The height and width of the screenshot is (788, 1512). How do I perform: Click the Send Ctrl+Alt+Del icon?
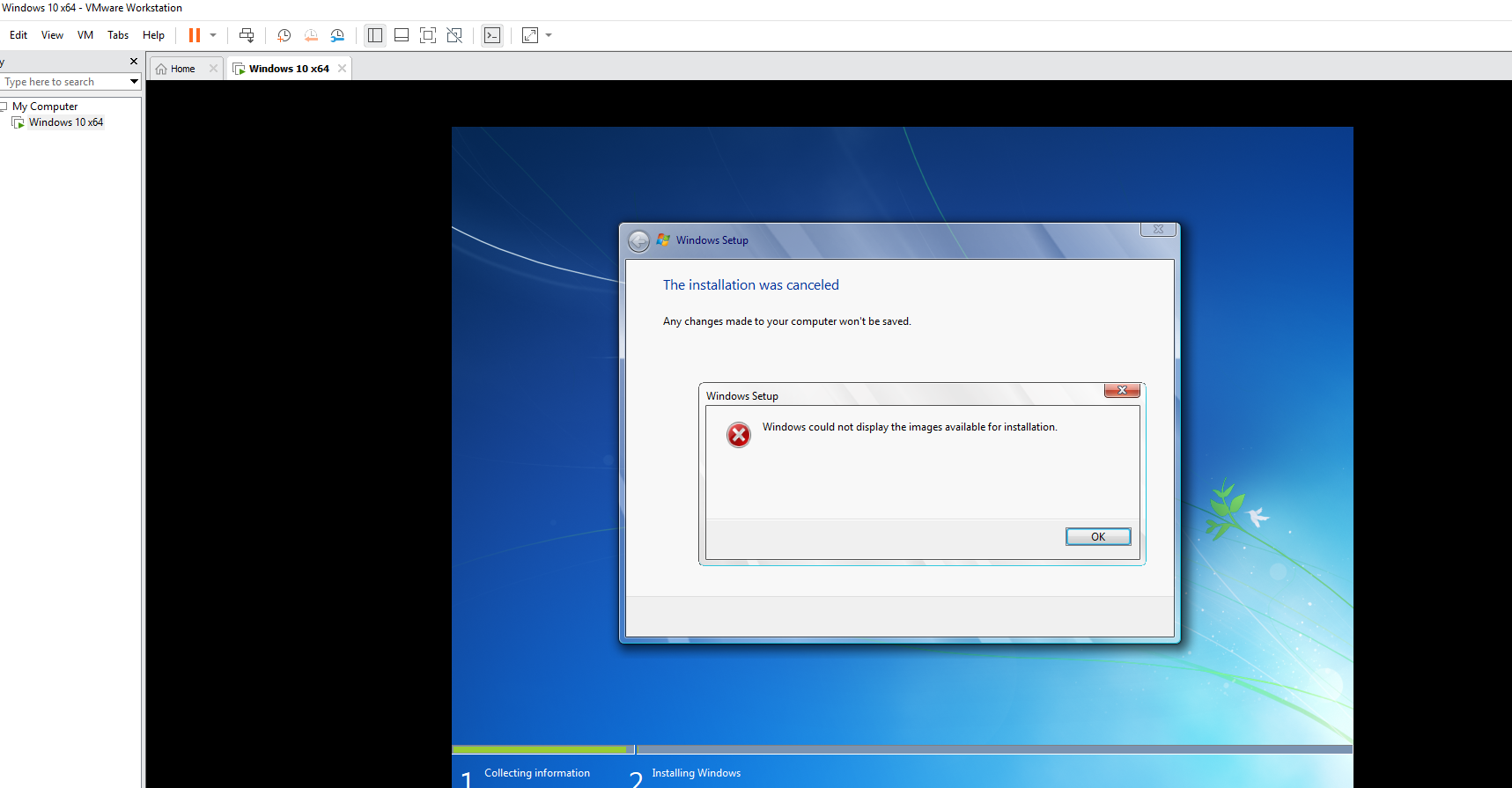[247, 35]
